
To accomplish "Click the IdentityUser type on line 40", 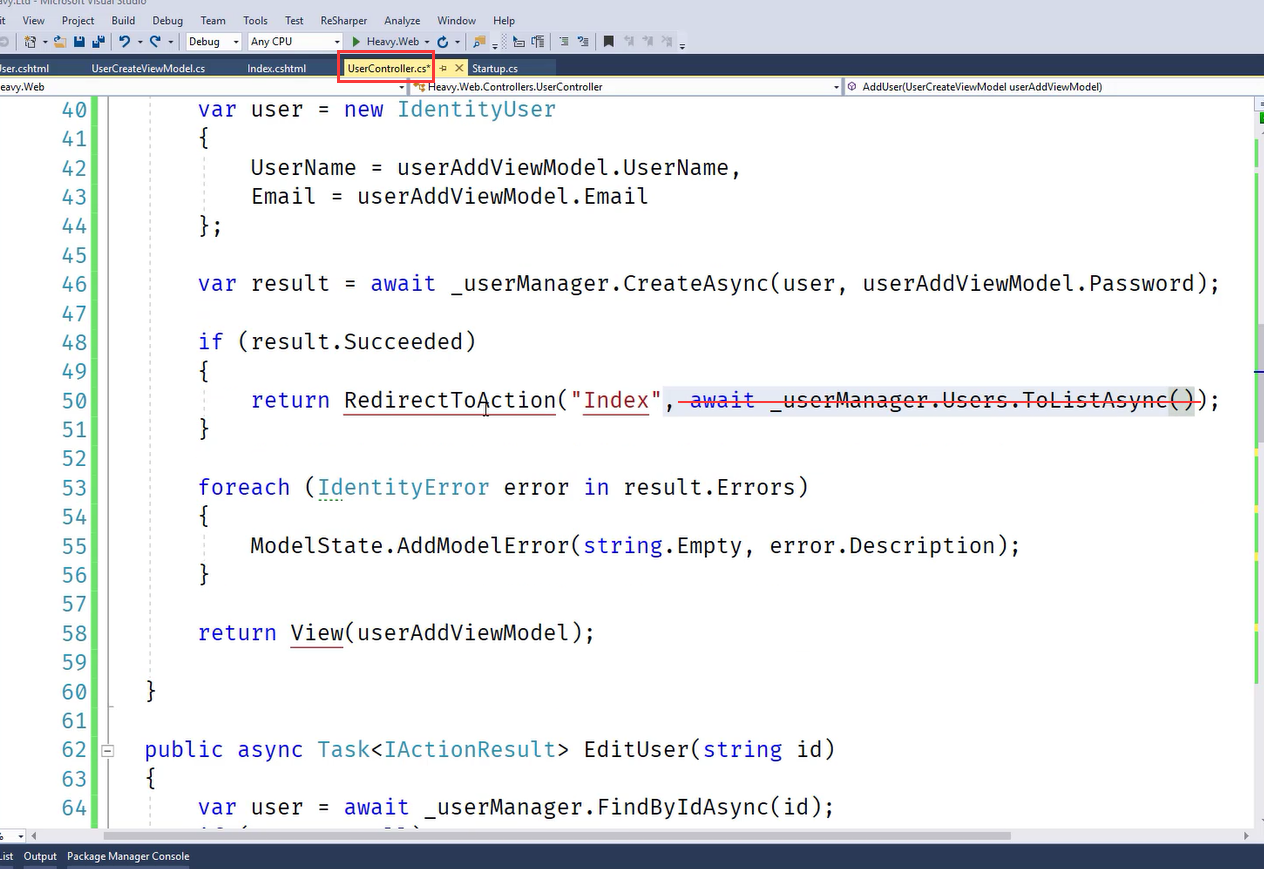I will tap(476, 109).
